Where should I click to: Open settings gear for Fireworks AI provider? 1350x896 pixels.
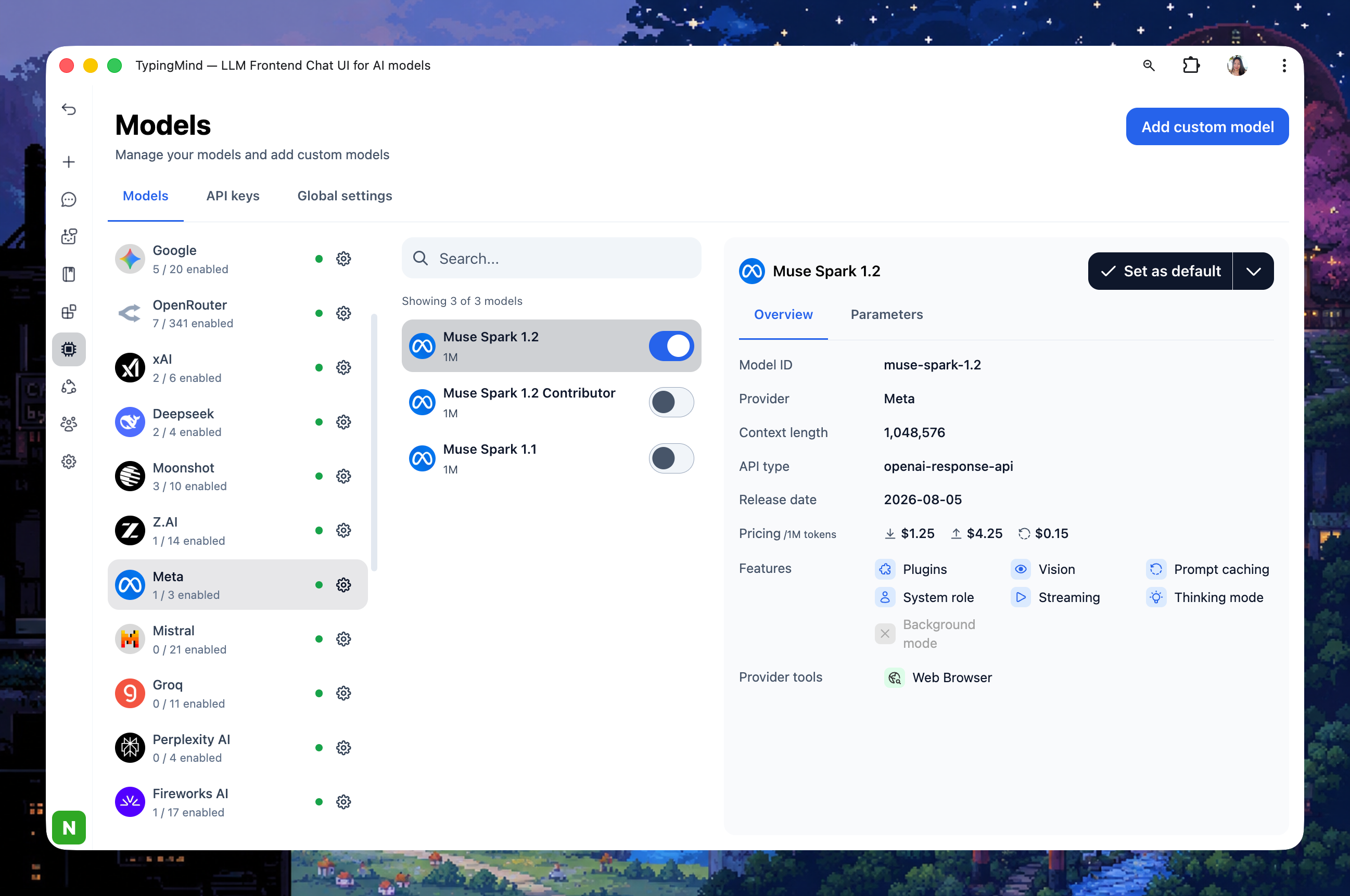(343, 802)
